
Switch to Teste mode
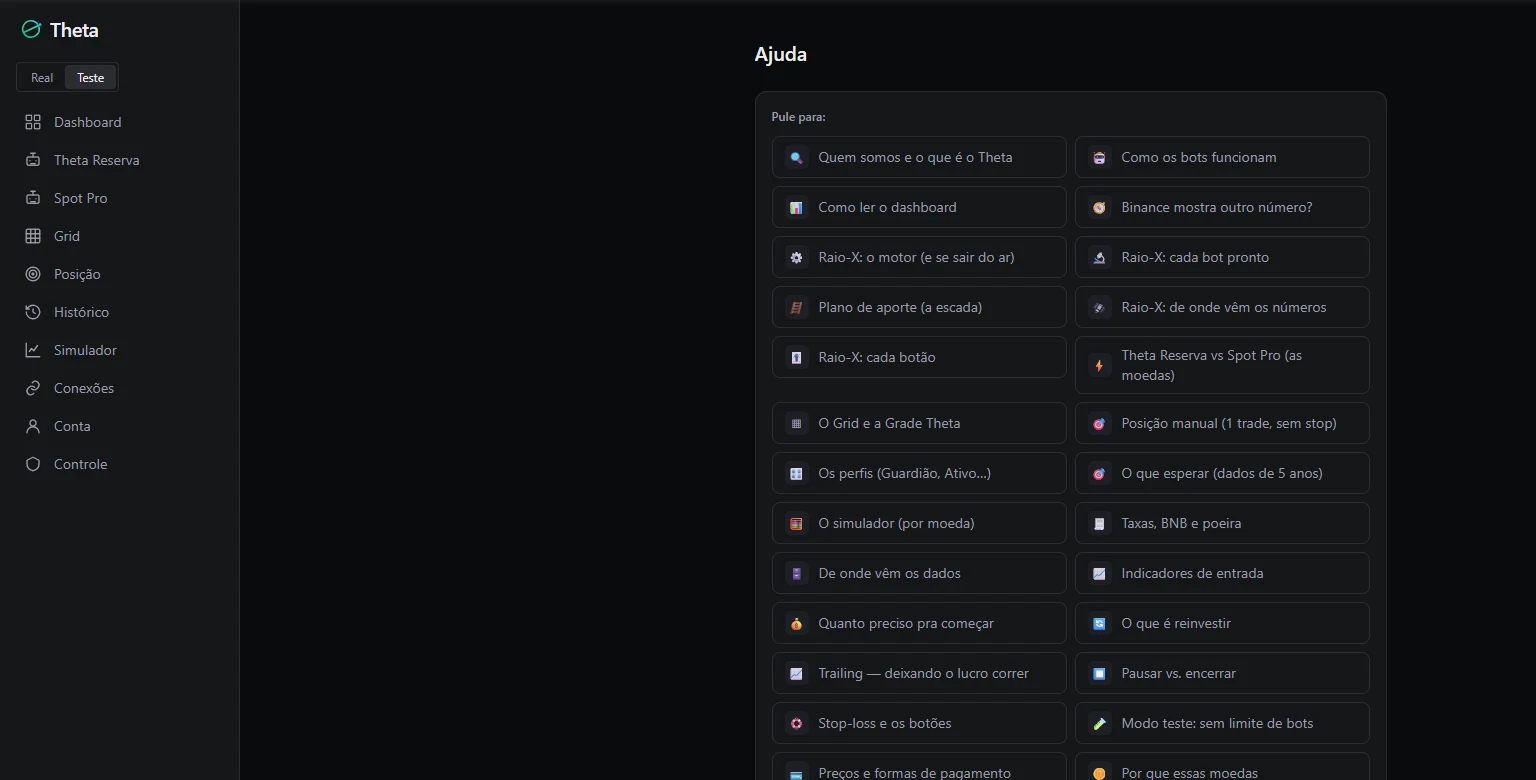click(x=90, y=78)
